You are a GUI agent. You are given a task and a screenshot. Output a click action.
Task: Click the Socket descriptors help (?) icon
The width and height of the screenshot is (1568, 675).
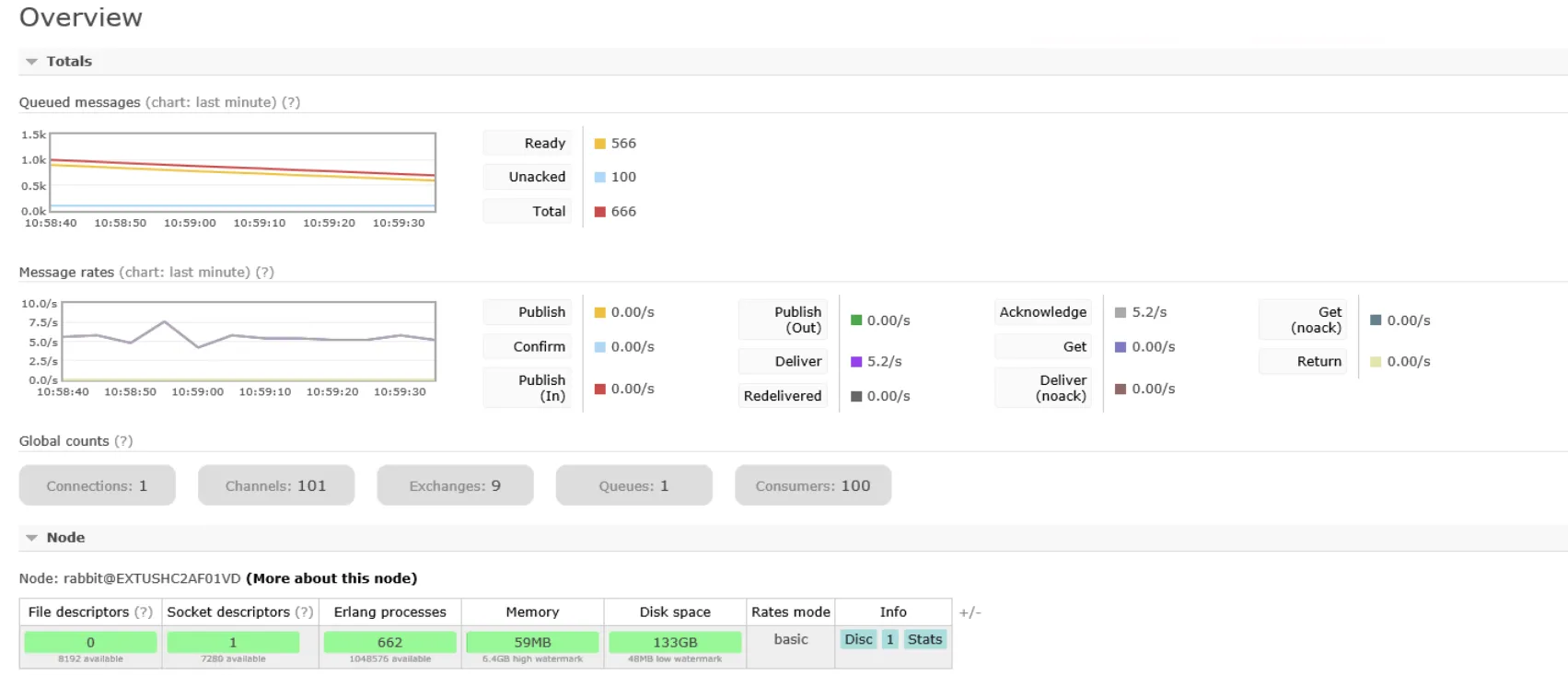point(305,612)
